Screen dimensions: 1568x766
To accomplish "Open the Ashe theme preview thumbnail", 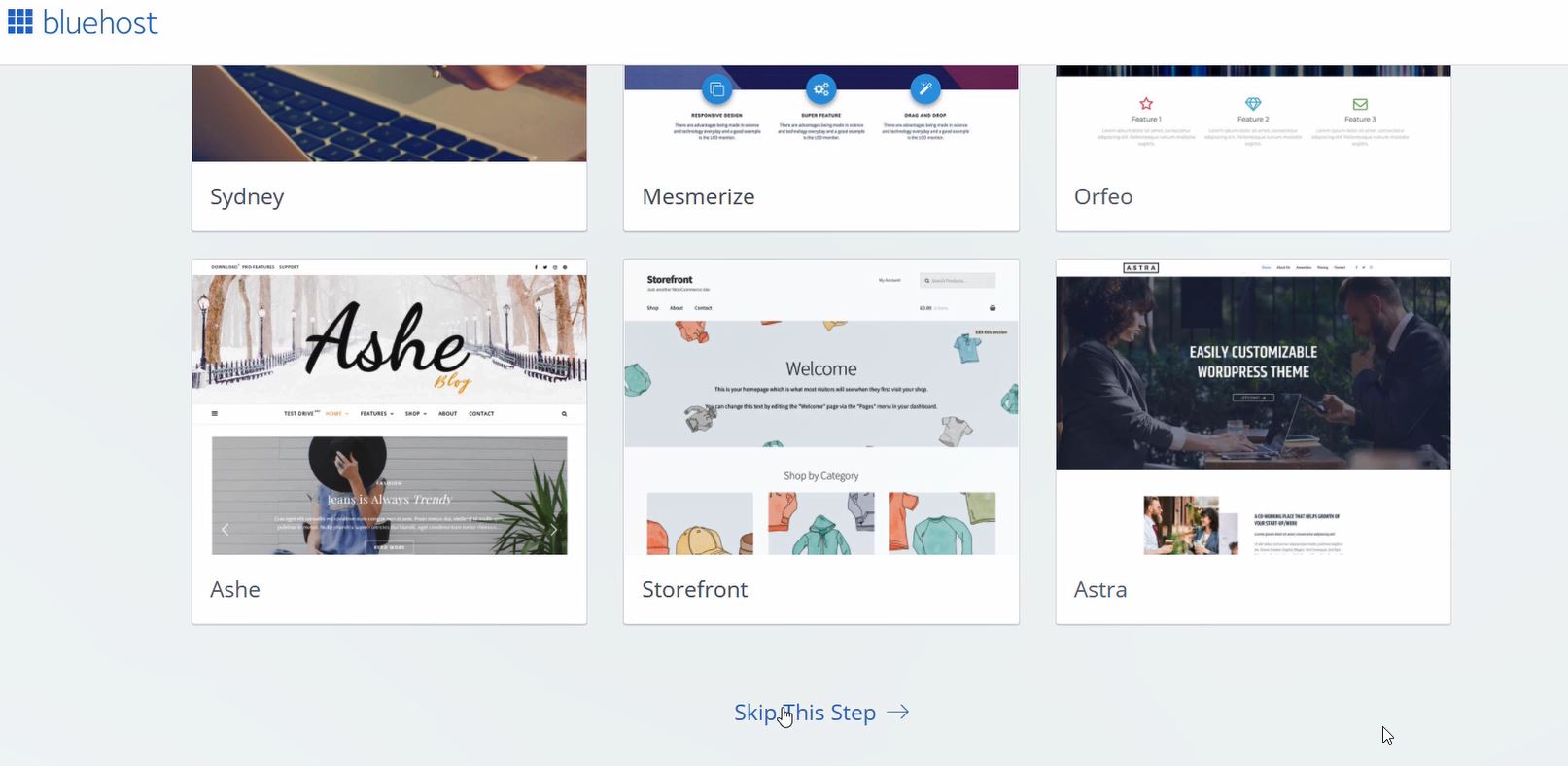I will point(389,407).
